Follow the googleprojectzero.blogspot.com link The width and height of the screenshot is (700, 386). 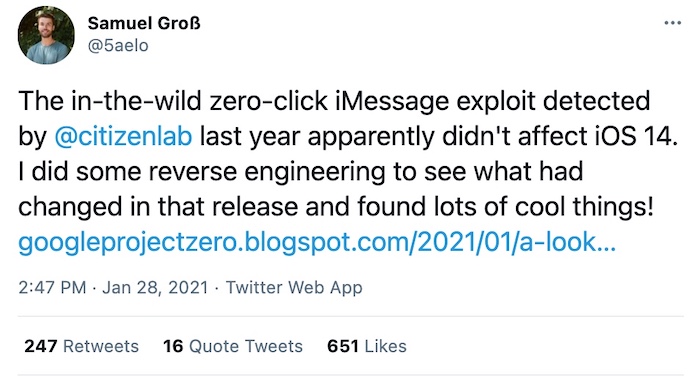pyautogui.click(x=317, y=242)
